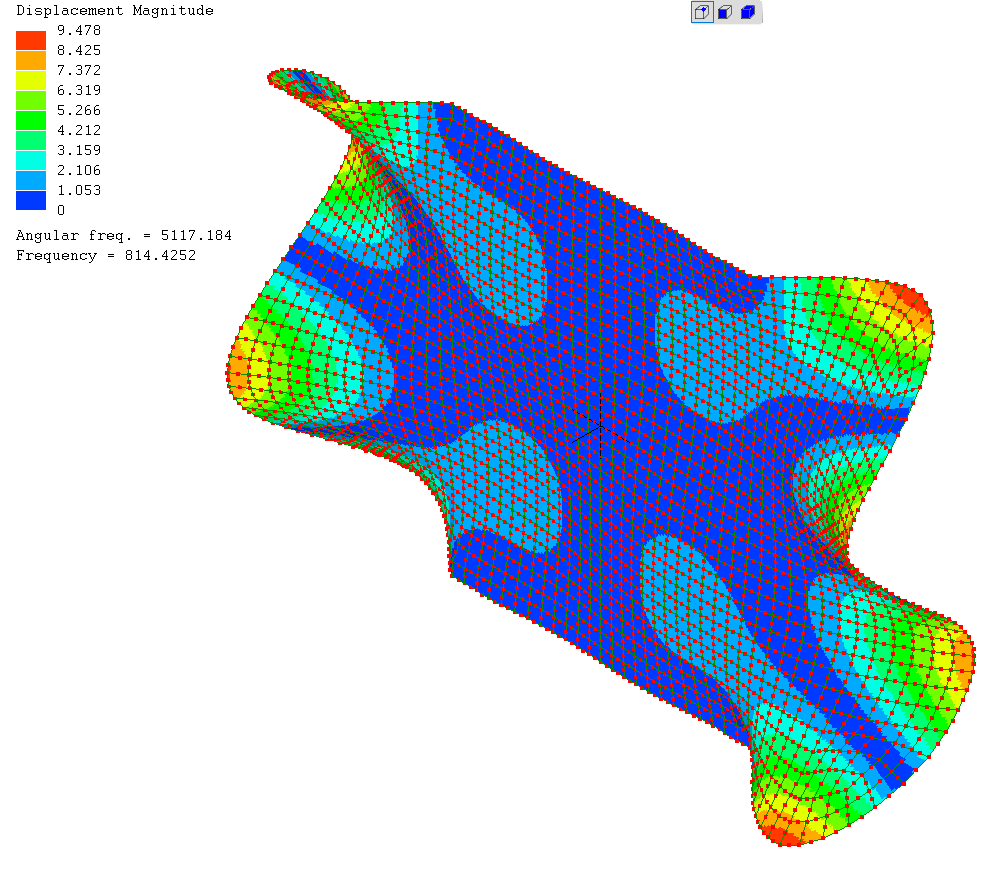Click the yellow 7.372 legend color swatch
This screenshot has width=998, height=883.
(31, 80)
